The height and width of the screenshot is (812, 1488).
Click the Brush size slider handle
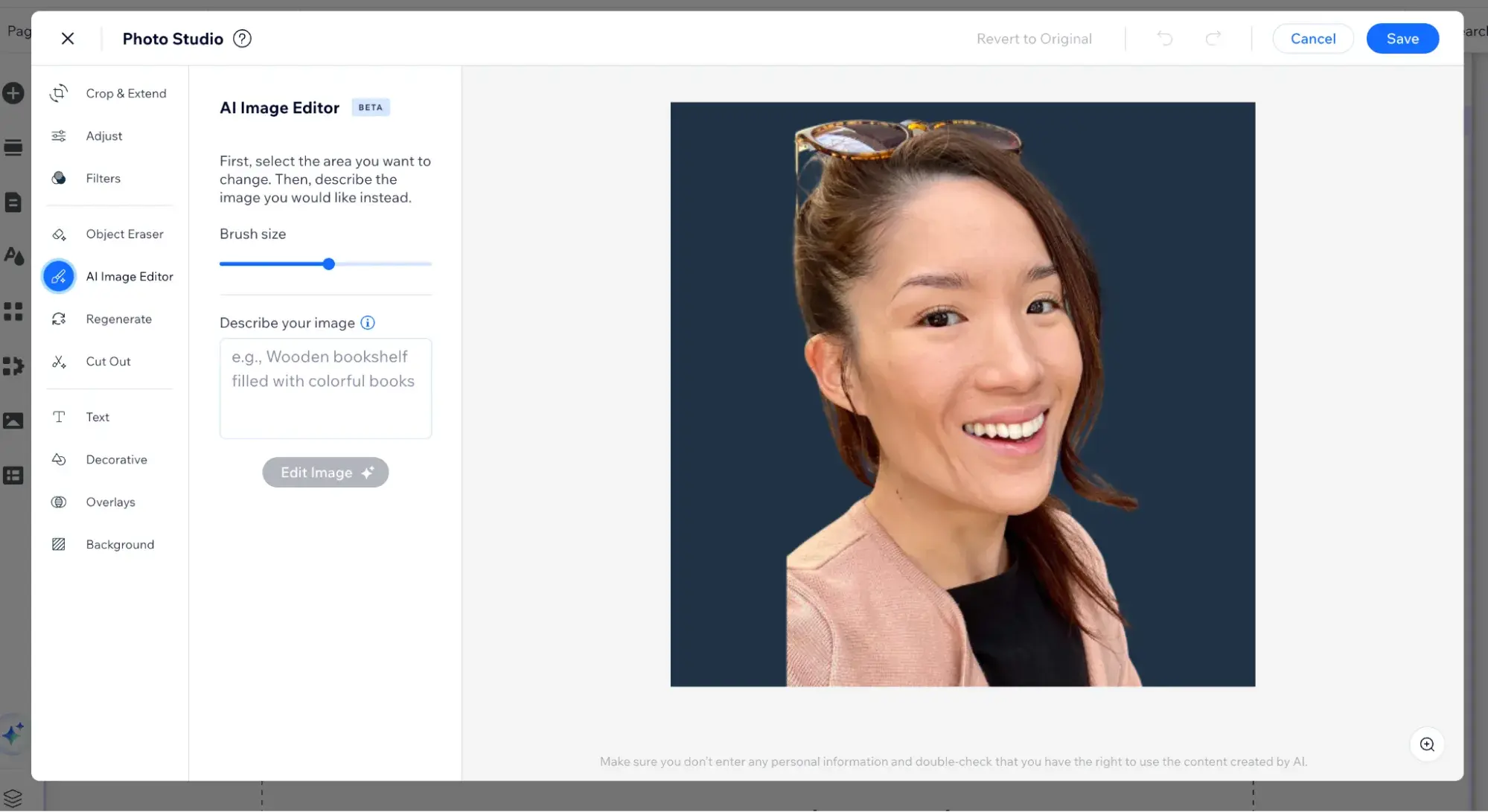(x=328, y=263)
